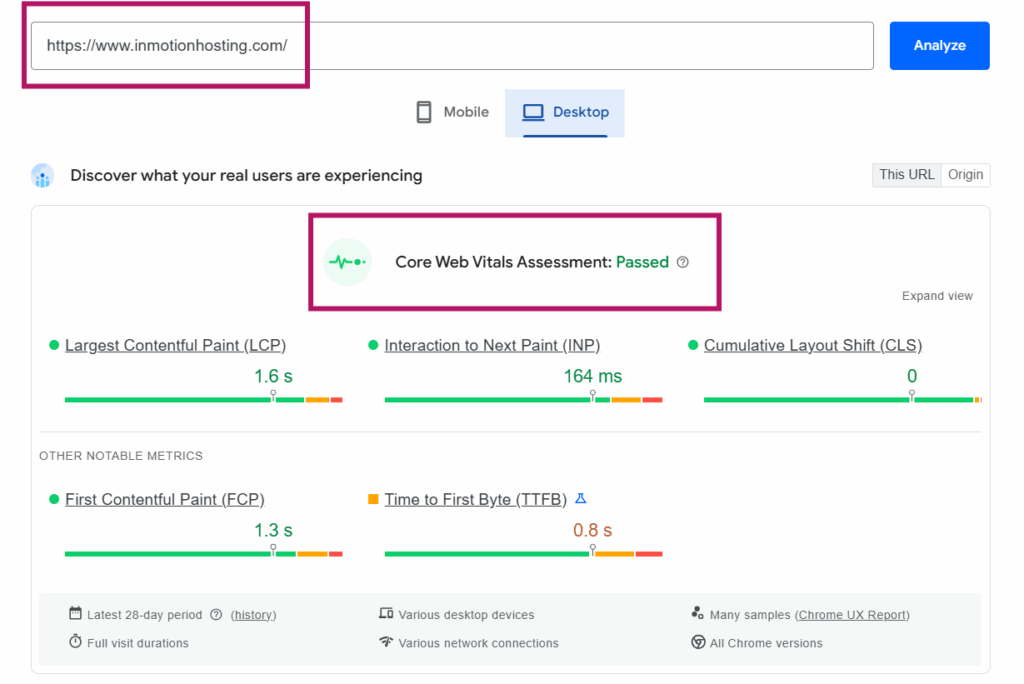This screenshot has width=1024, height=684.
Task: Click the TTFB experimental flask icon
Action: [x=581, y=499]
